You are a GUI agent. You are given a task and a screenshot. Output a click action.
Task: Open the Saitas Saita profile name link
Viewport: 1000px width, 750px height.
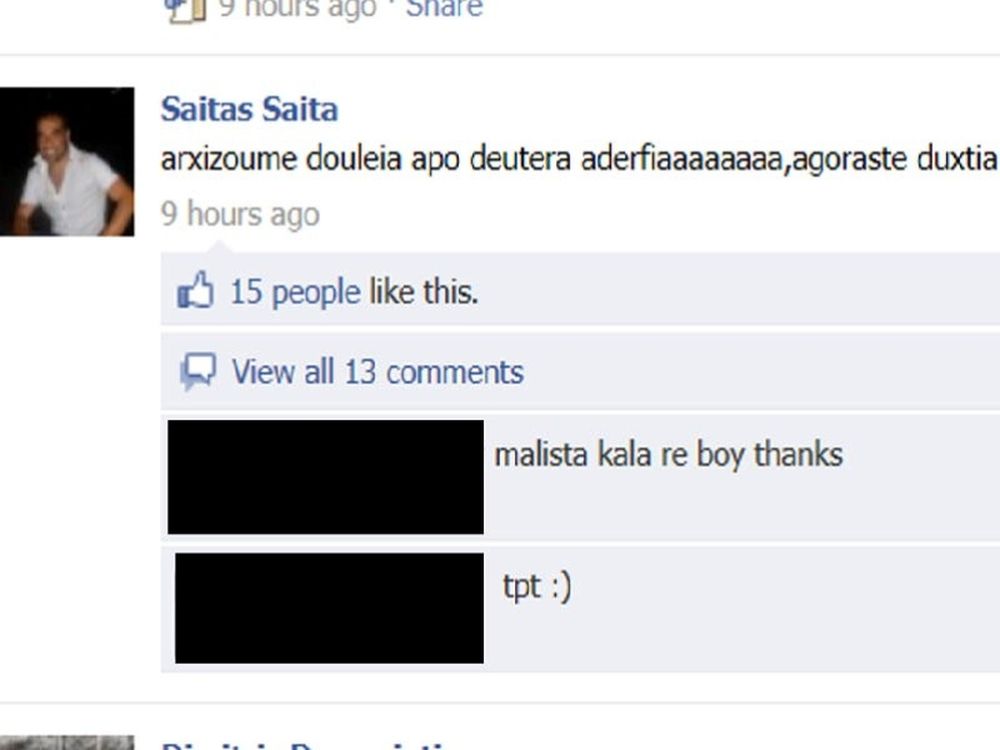249,109
